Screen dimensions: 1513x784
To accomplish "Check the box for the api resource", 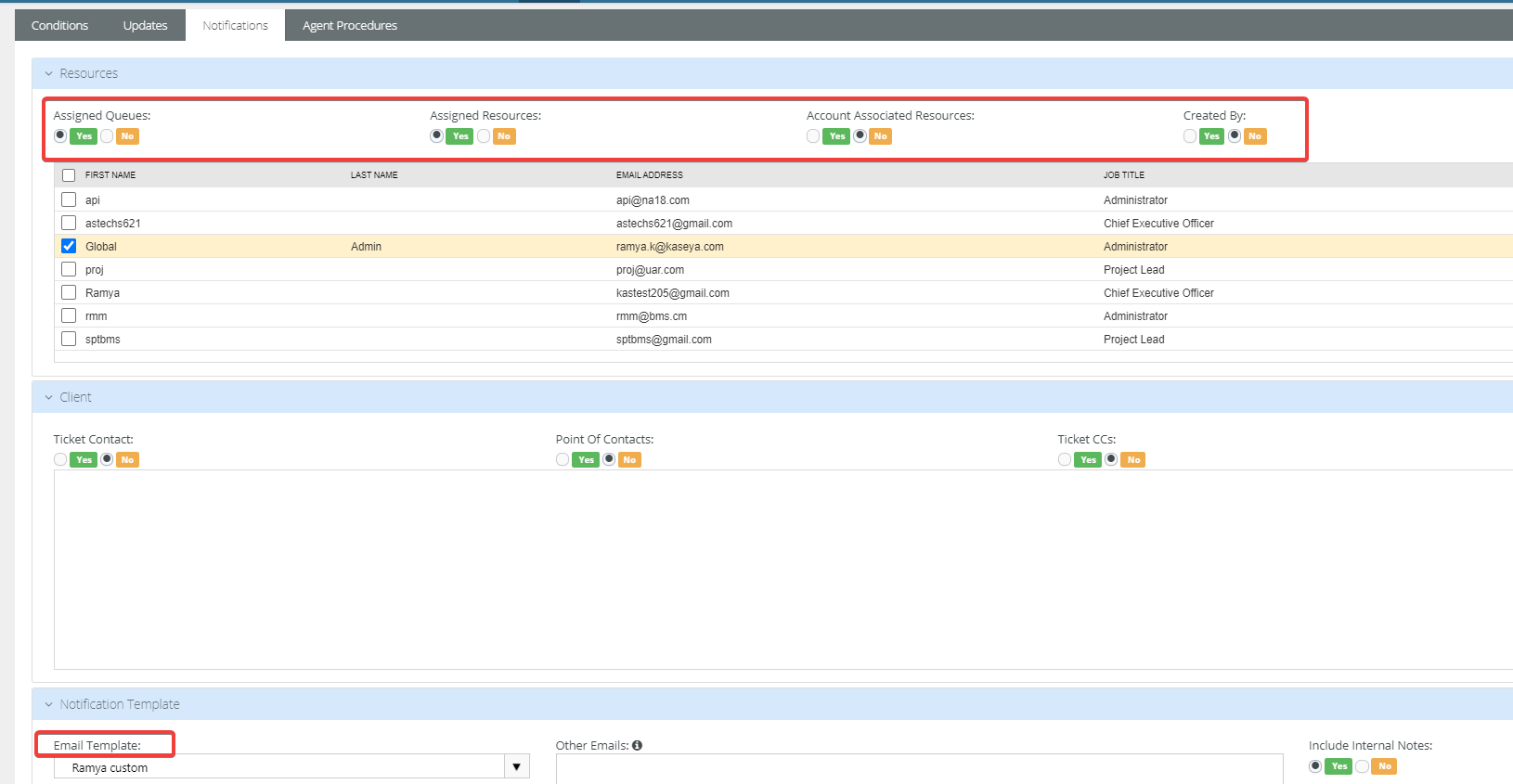I will click(x=69, y=199).
